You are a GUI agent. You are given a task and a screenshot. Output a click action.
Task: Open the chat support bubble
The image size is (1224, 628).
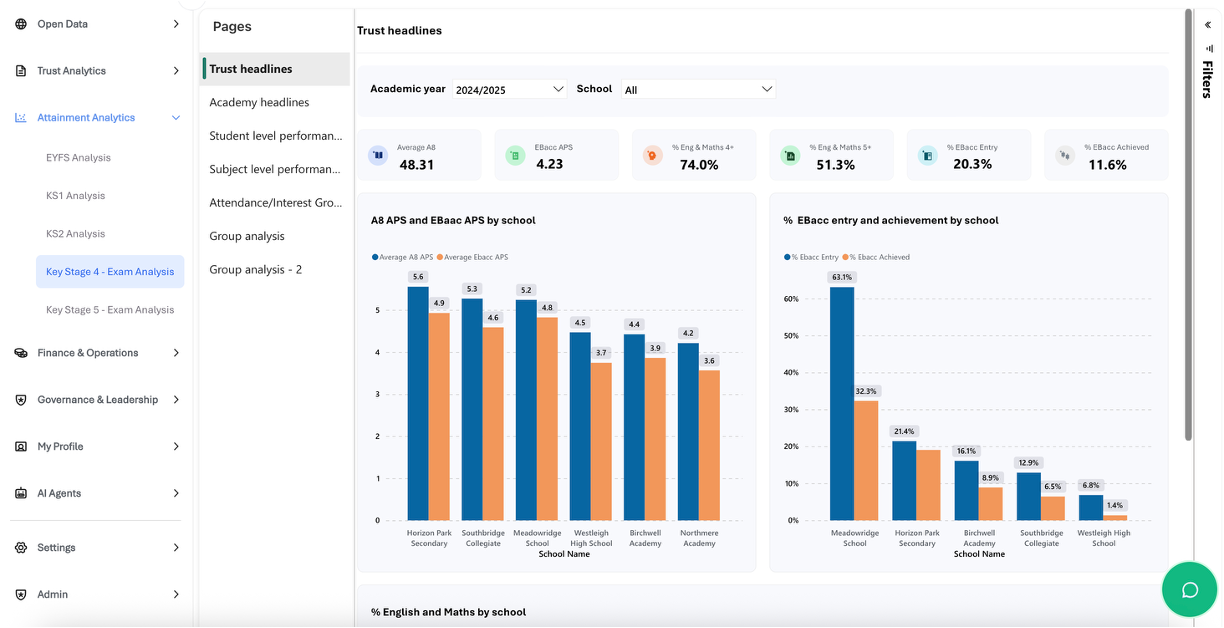coord(1189,590)
